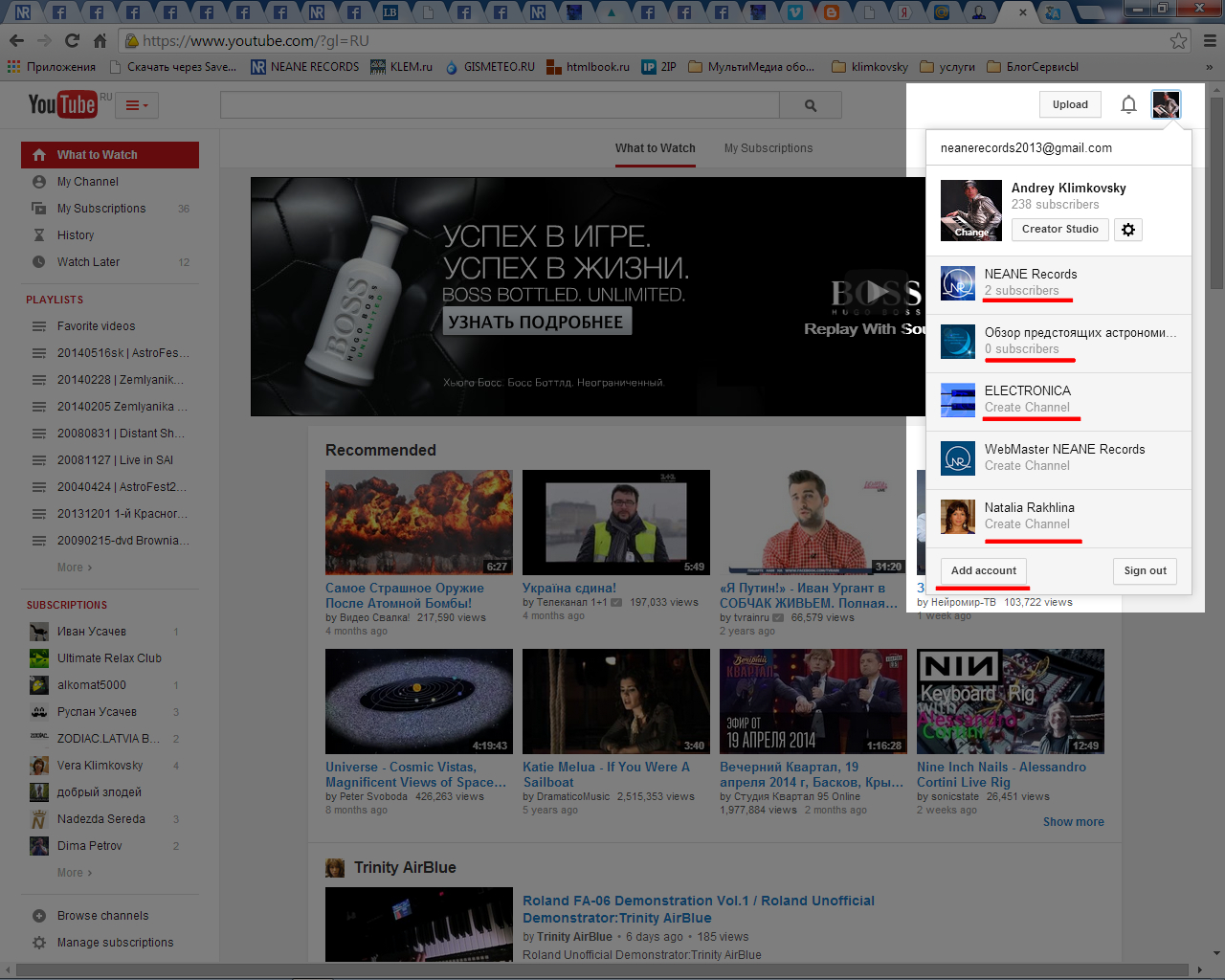The image size is (1225, 980).
Task: Open YouTube settings gear icon
Action: pos(1128,230)
